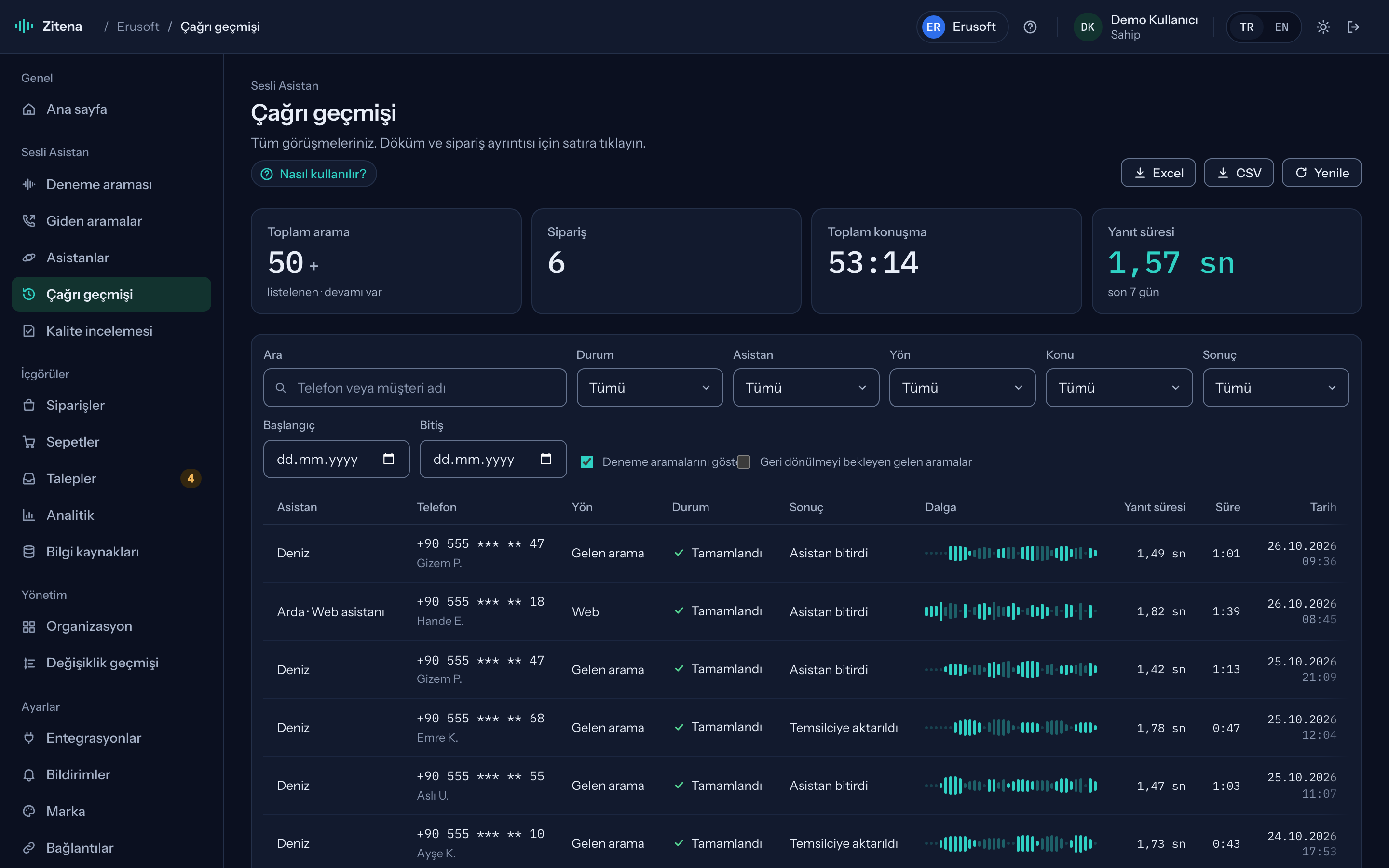Navigate to Kalite incelemesi
The width and height of the screenshot is (1389, 868).
pyautogui.click(x=111, y=331)
